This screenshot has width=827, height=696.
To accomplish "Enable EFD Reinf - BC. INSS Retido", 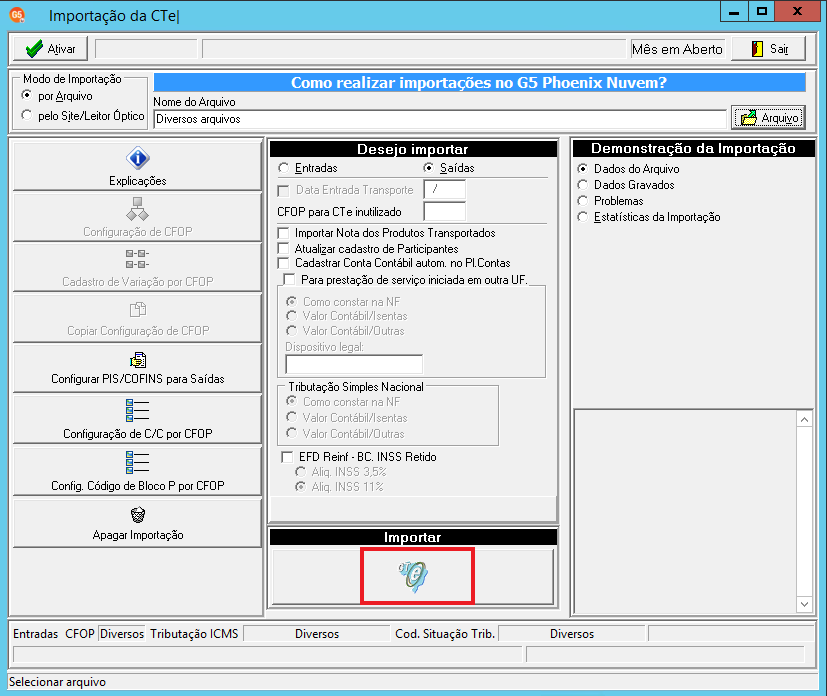I will pos(287,457).
